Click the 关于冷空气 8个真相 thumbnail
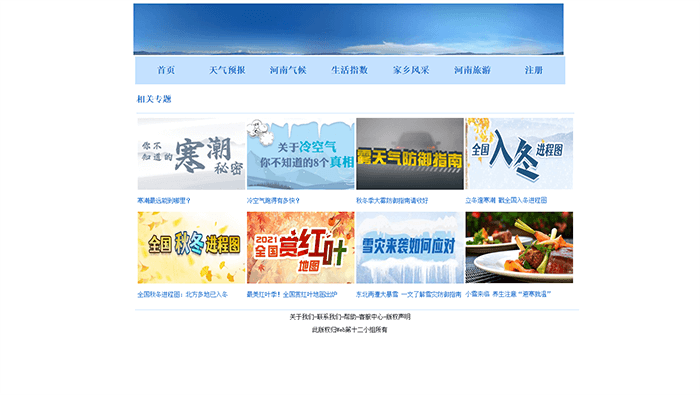 pyautogui.click(x=300, y=154)
